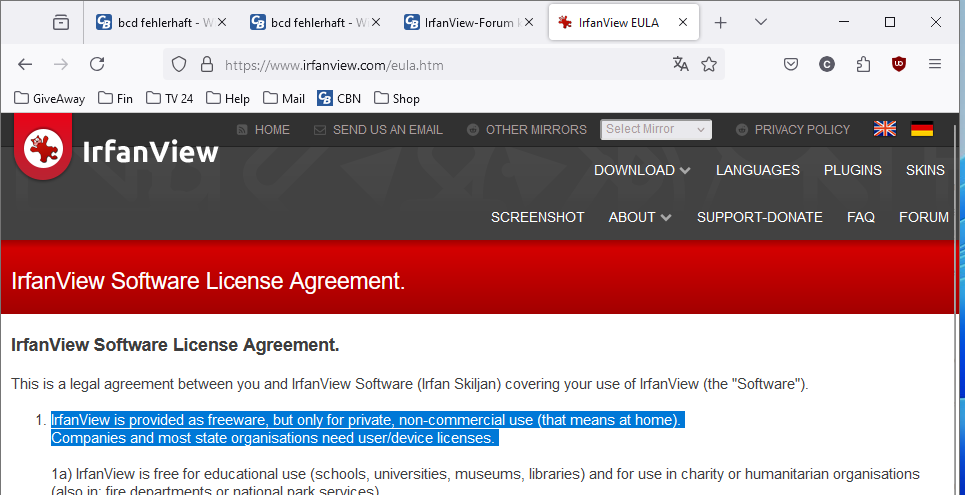Expand the ABOUT menu
The height and width of the screenshot is (495, 965).
639,217
